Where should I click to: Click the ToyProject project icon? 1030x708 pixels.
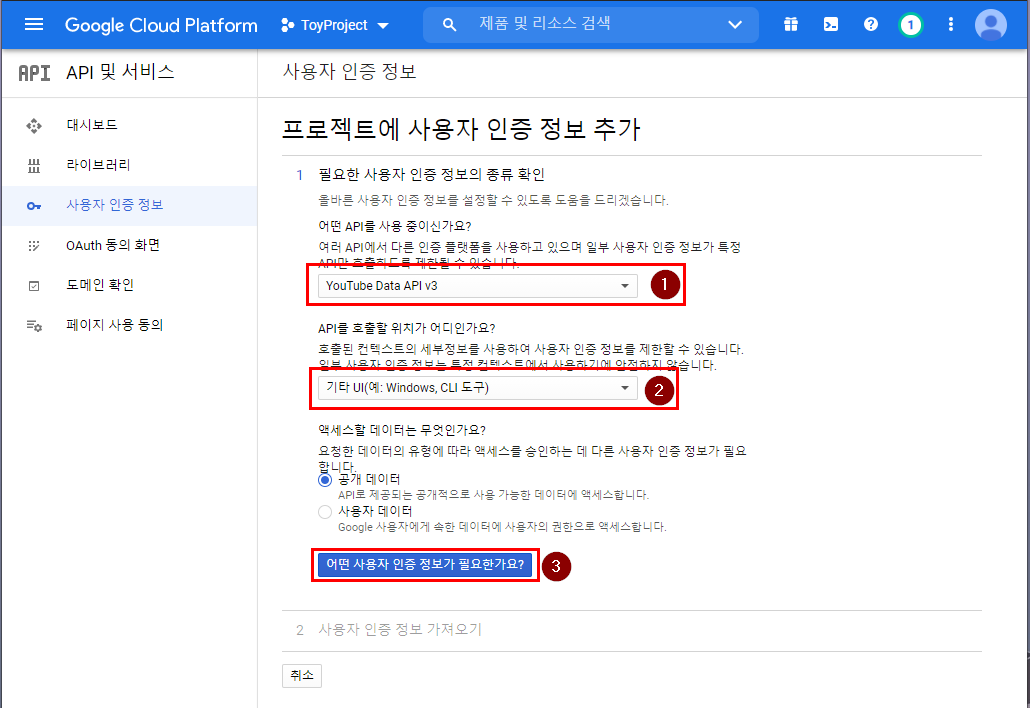click(x=287, y=26)
